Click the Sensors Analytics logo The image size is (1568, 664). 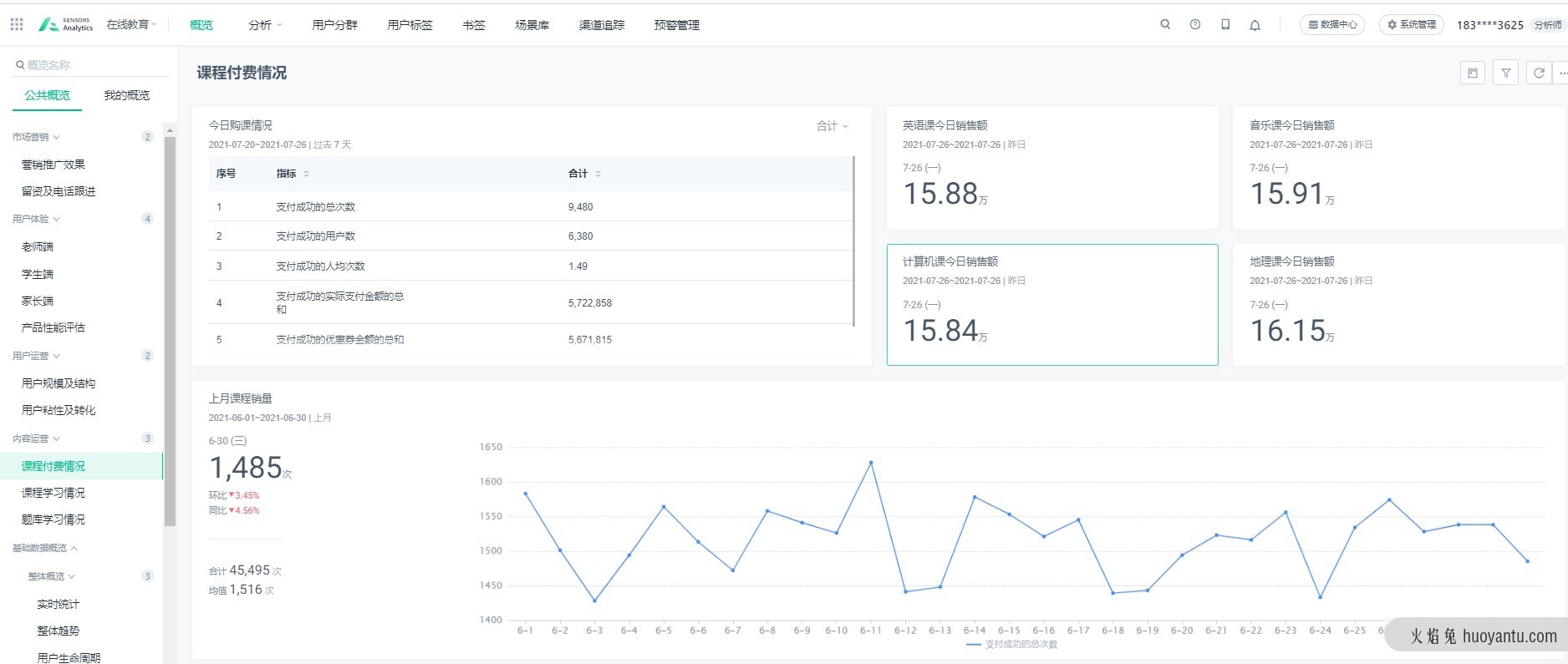[66, 24]
